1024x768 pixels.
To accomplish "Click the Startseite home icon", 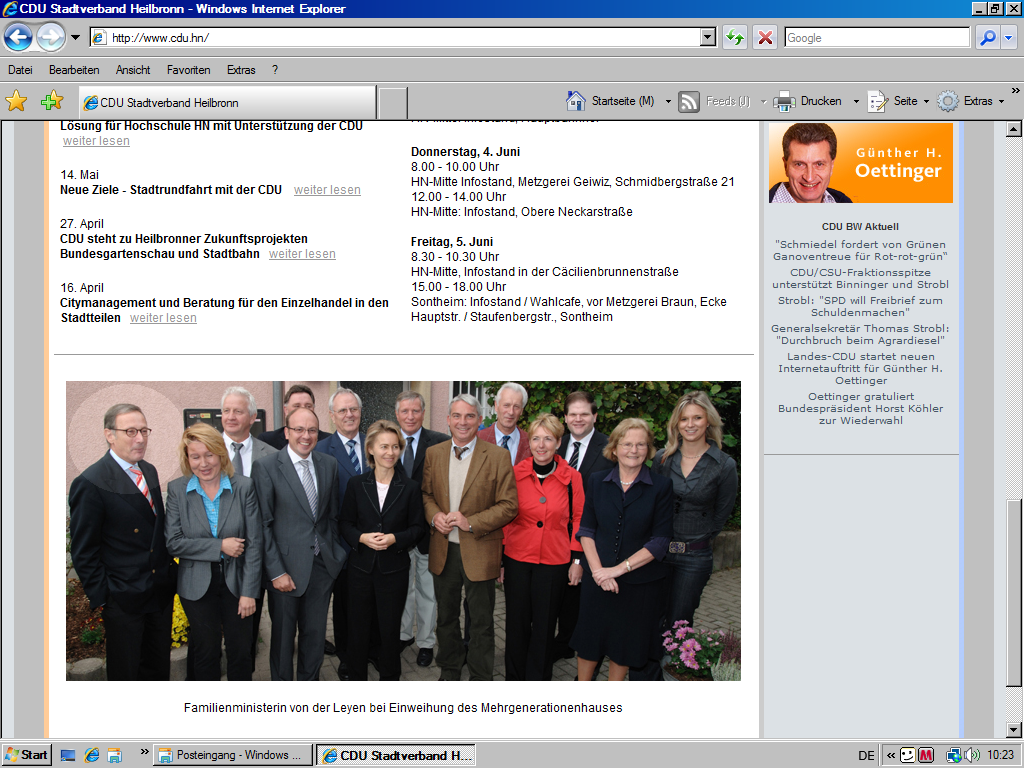I will 575,101.
